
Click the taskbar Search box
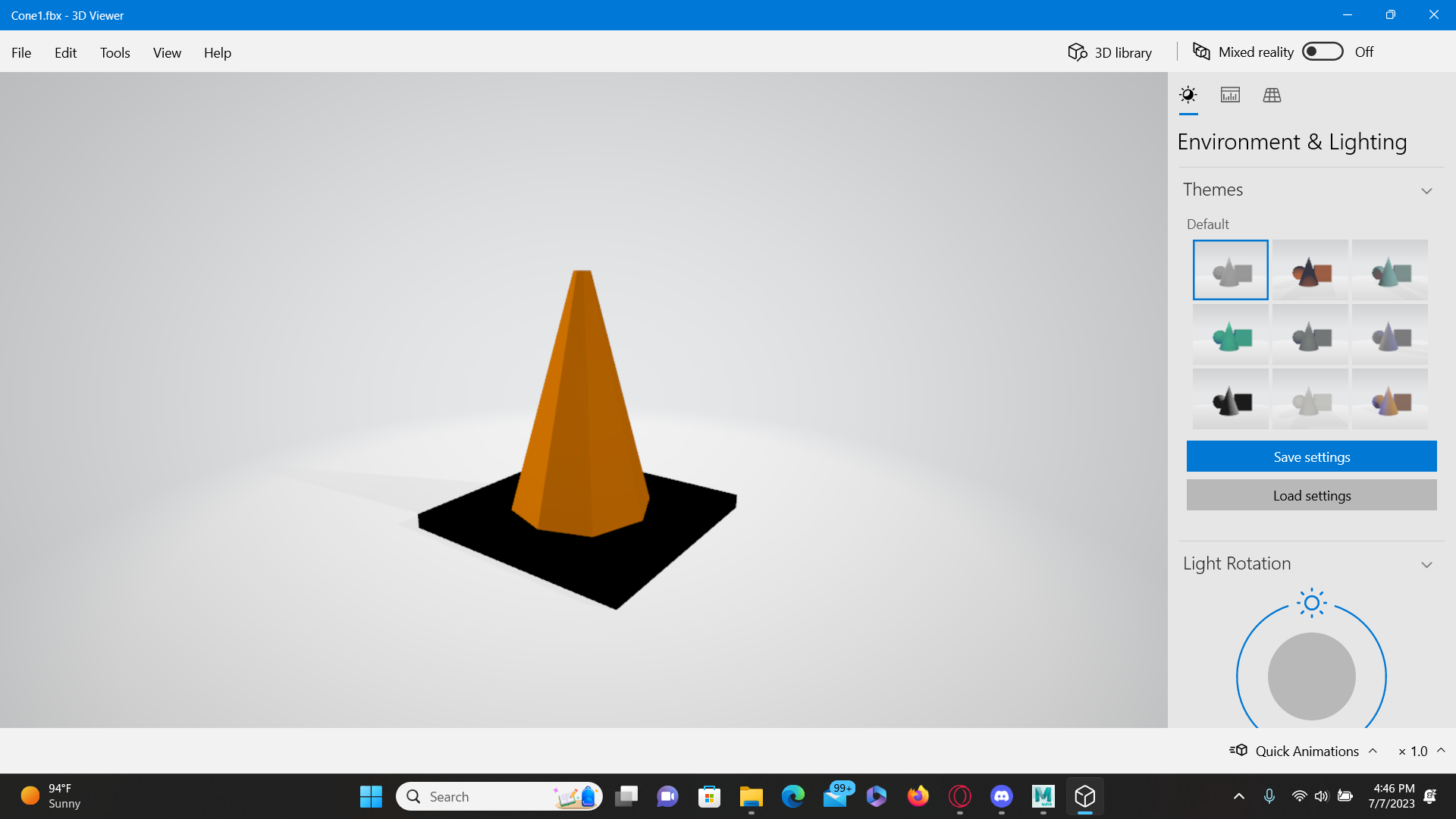[x=499, y=796]
